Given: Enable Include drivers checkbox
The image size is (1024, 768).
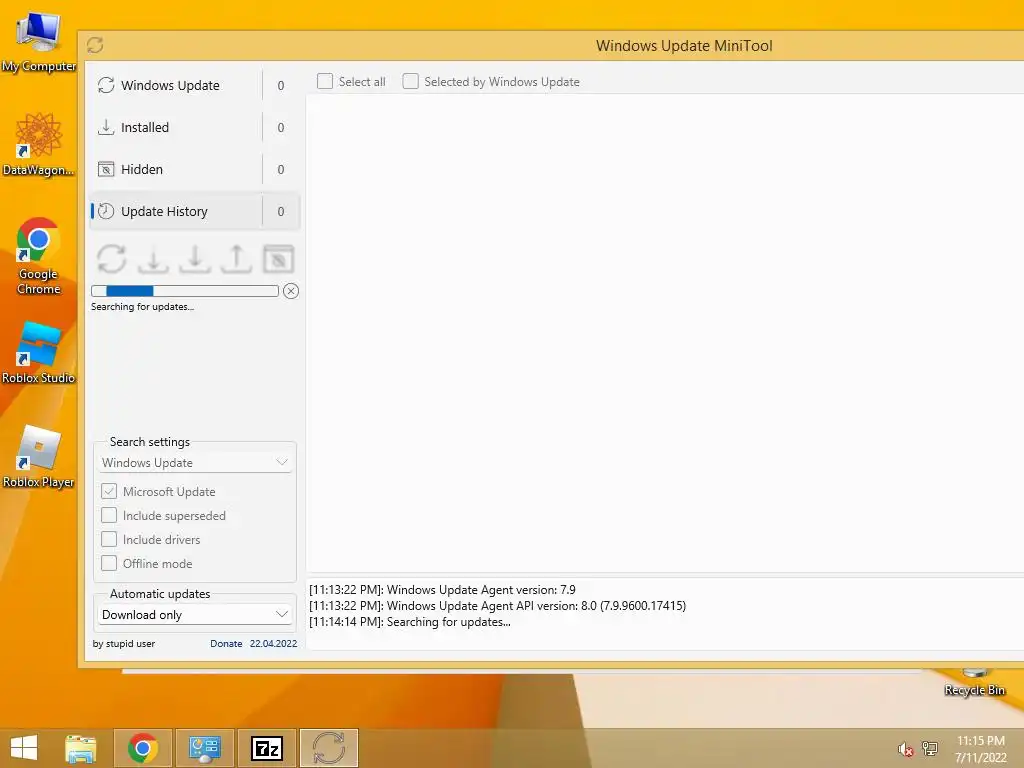Looking at the screenshot, I should (109, 539).
